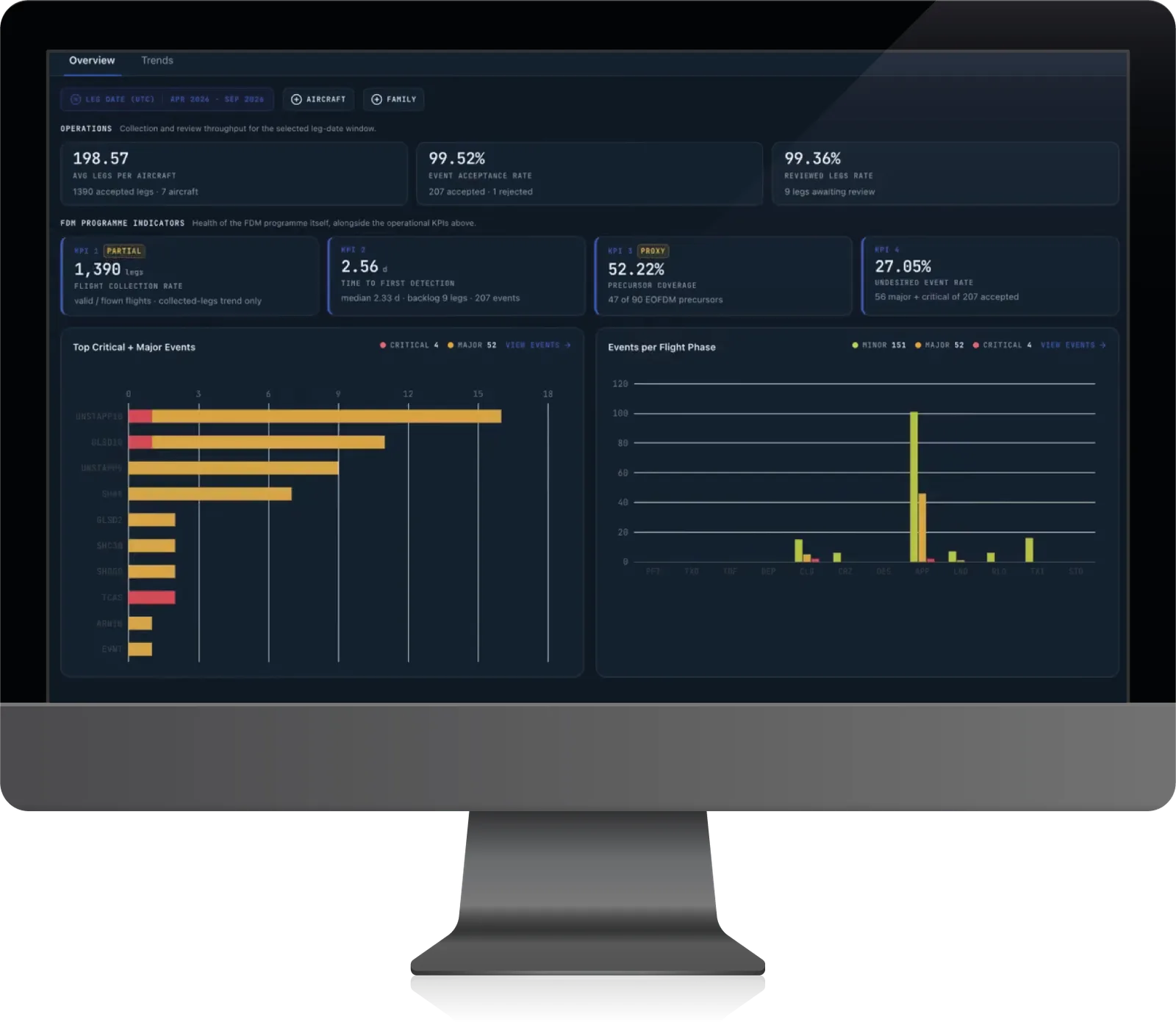The height and width of the screenshot is (1022, 1176).
Task: Click the plus icon beside Family
Action: [376, 99]
